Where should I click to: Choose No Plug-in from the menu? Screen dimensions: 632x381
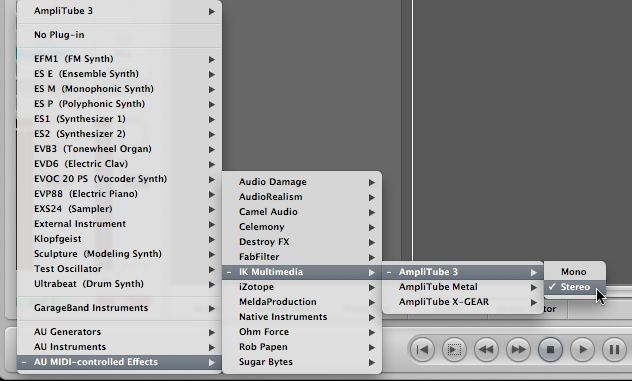pyautogui.click(x=119, y=35)
